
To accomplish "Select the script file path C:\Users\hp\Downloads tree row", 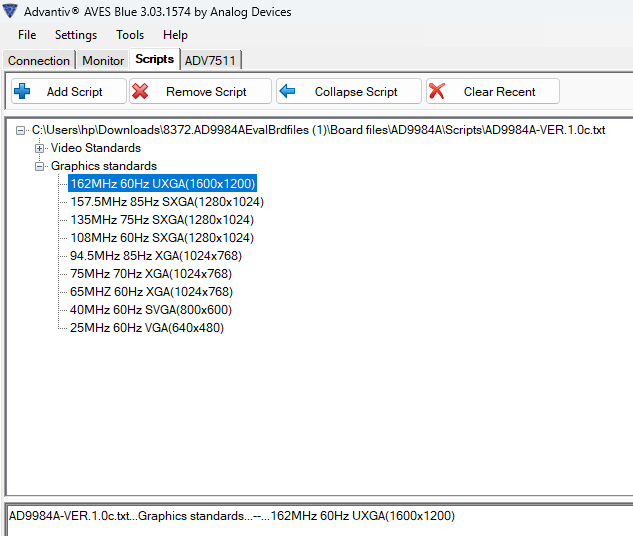I will click(x=319, y=130).
